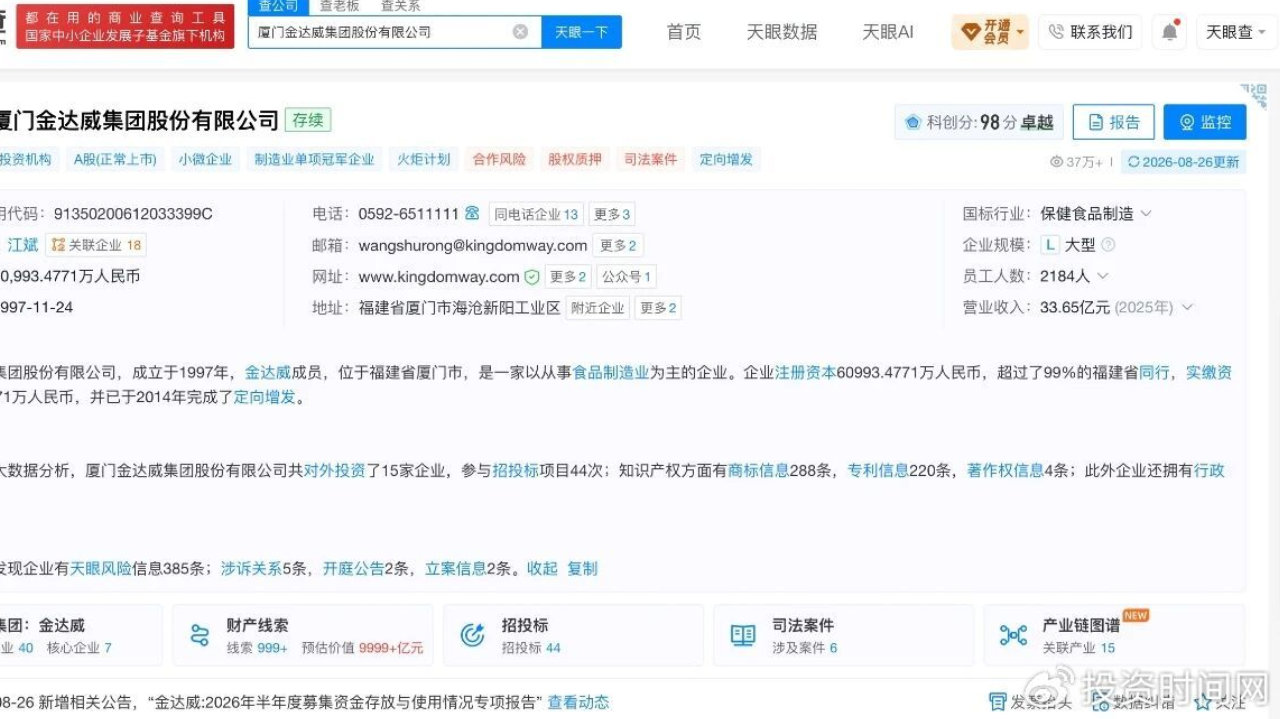
Task: Click the 监控 button
Action: 1205,122
